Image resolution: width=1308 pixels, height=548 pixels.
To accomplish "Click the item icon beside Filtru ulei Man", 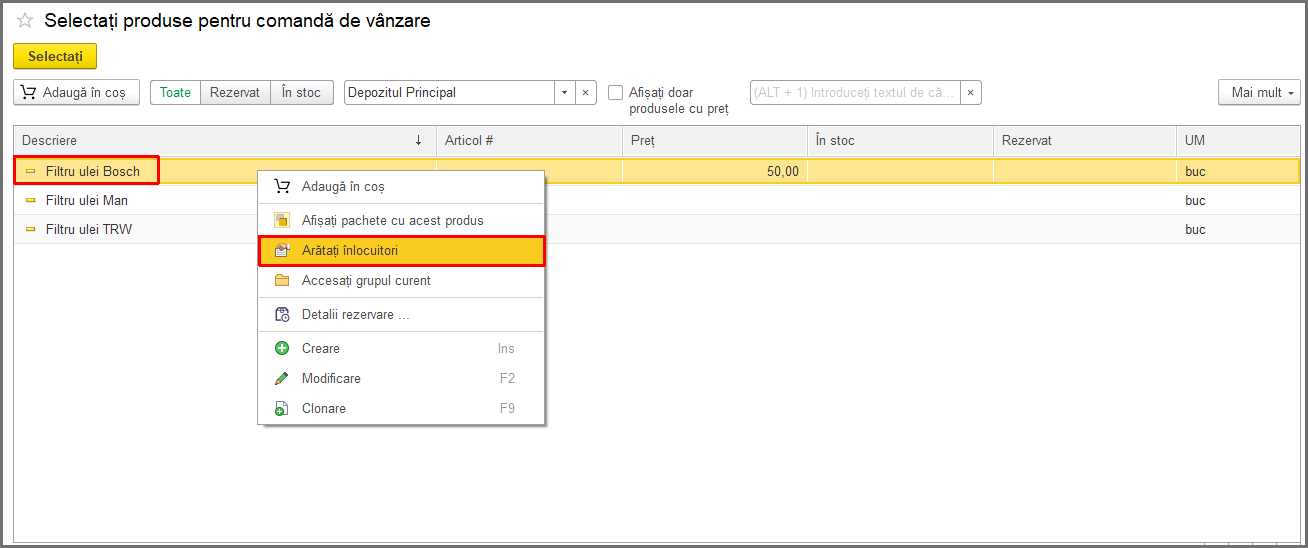I will click(30, 200).
